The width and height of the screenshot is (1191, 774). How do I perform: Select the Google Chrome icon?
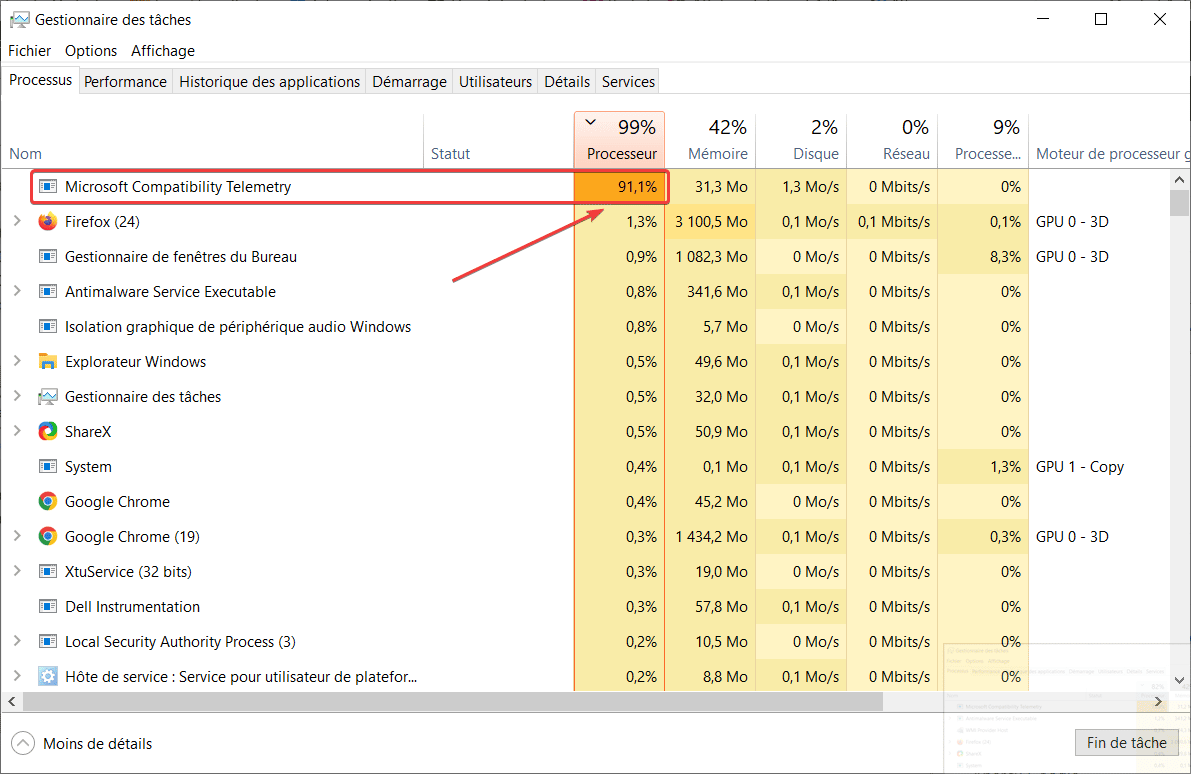click(x=48, y=501)
